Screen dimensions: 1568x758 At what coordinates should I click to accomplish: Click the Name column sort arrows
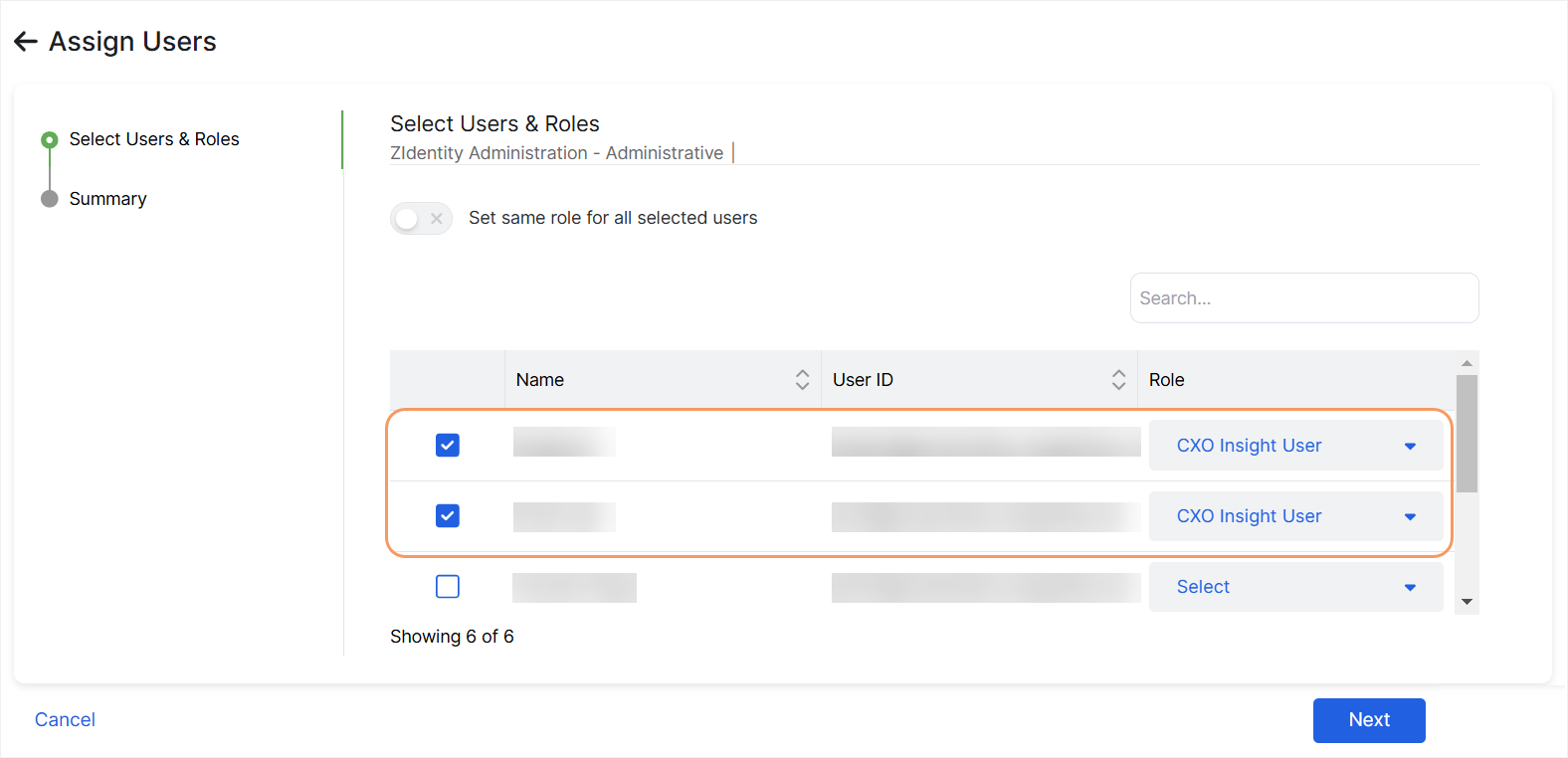(x=802, y=379)
